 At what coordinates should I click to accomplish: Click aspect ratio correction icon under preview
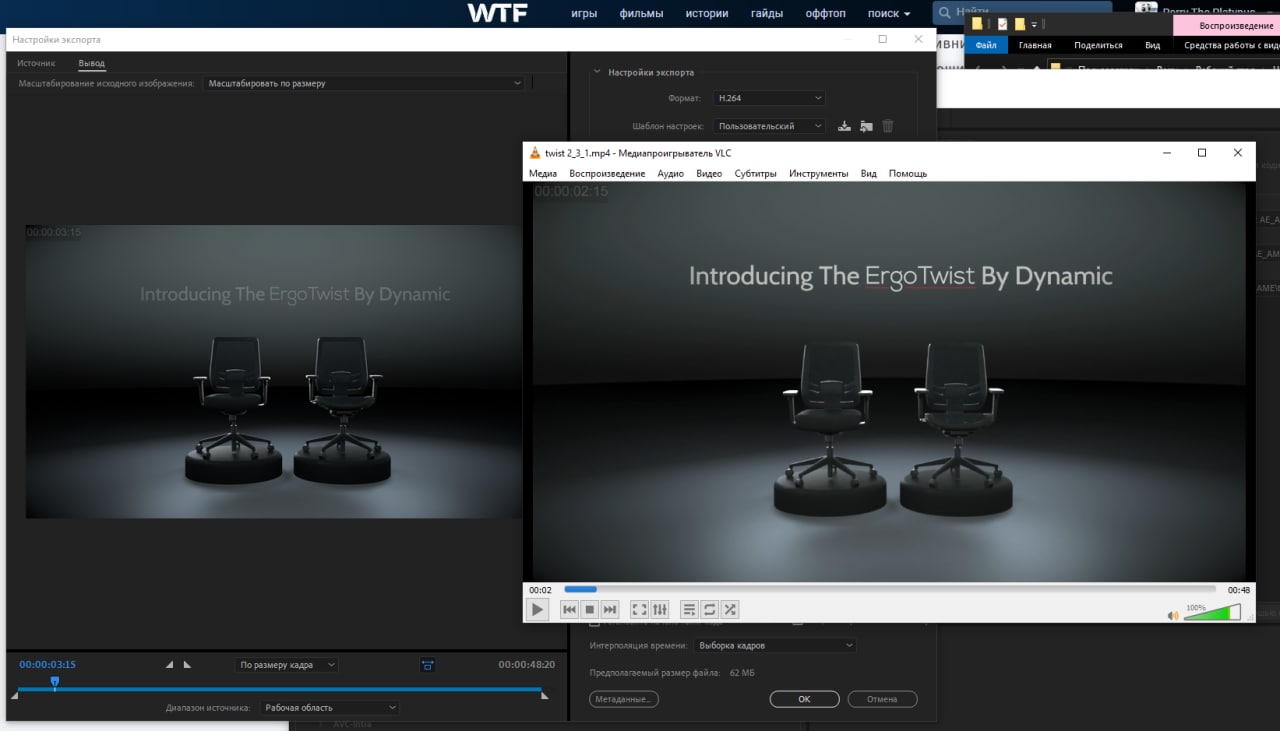click(427, 665)
